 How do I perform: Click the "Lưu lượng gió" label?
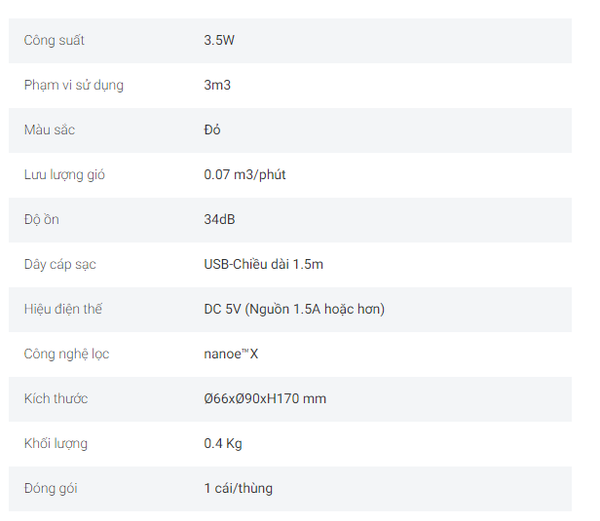point(65,175)
